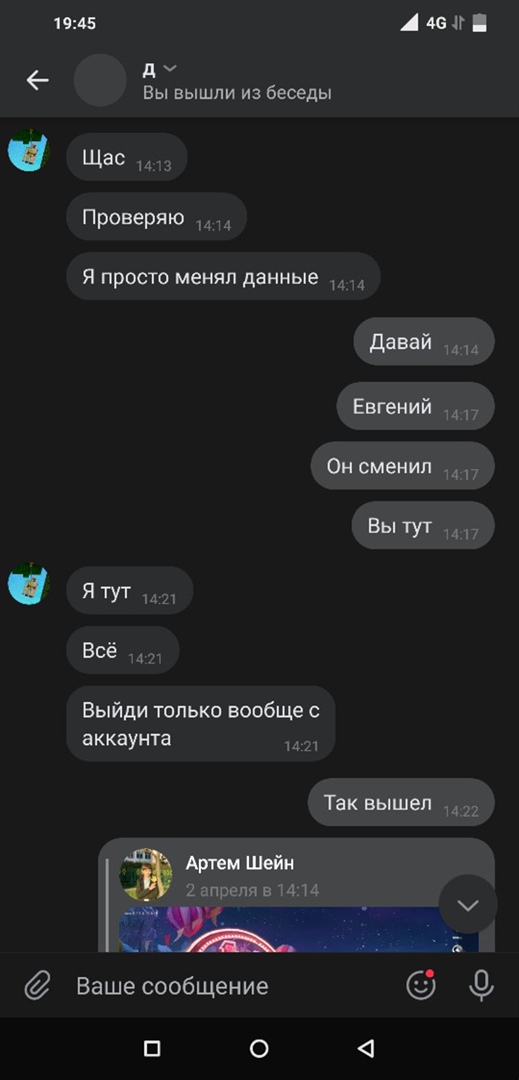Open the paperclip attachment menu
The height and width of the screenshot is (1080, 519).
(x=37, y=986)
